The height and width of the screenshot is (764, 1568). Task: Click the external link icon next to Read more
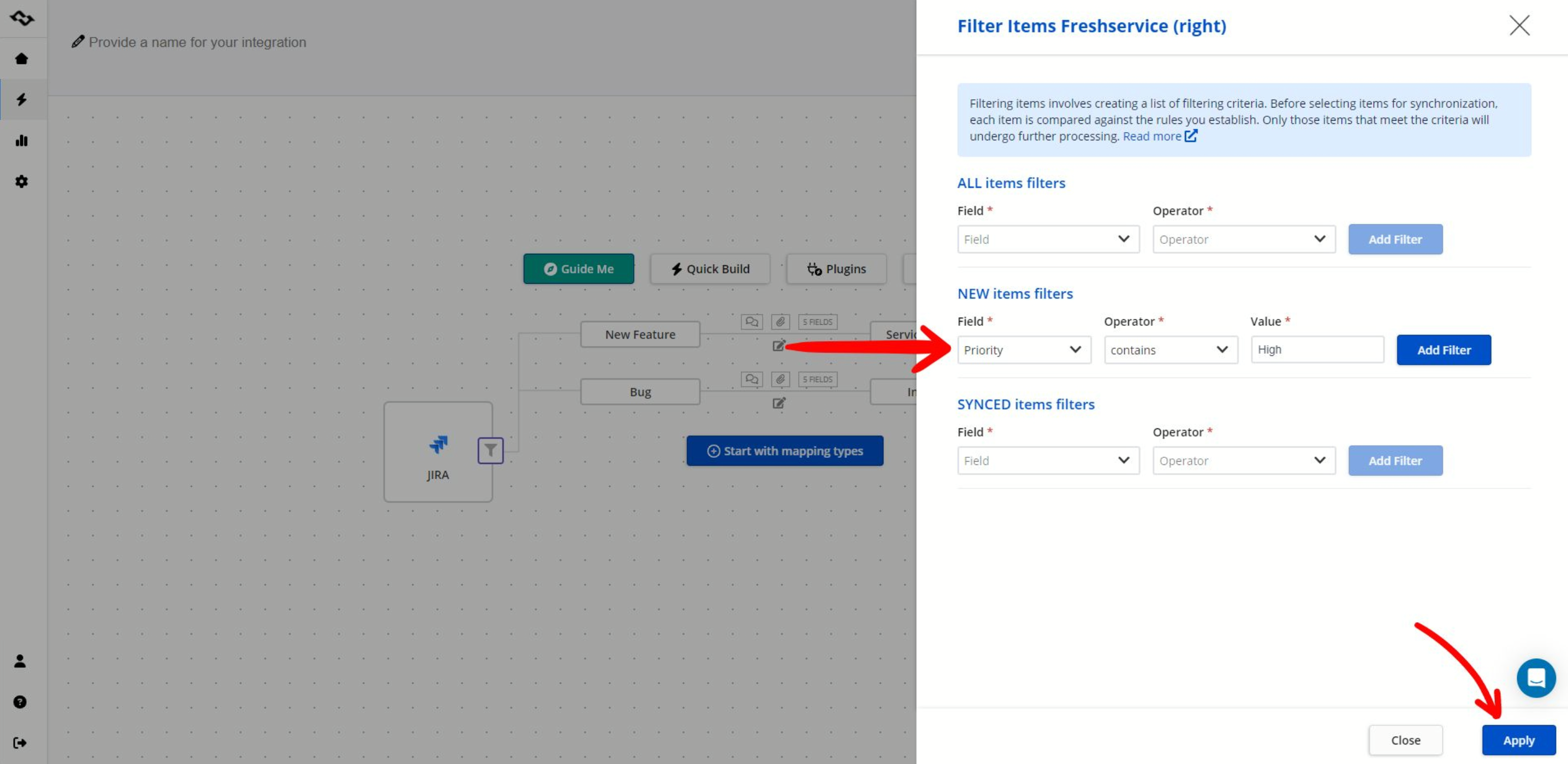(x=1191, y=136)
